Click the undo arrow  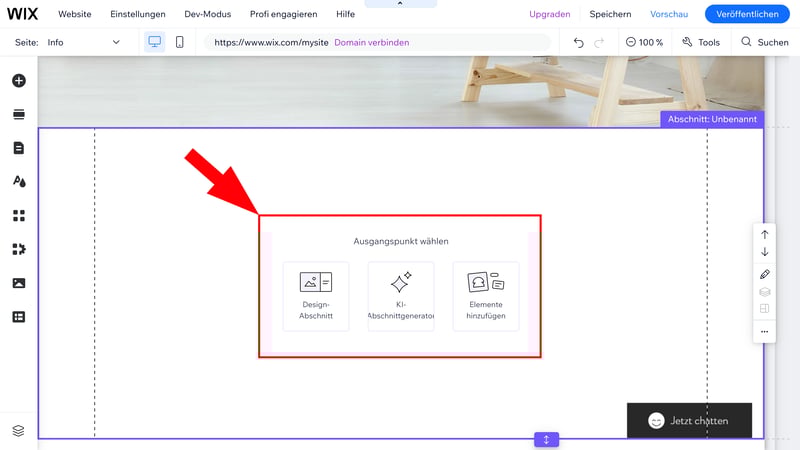coord(578,42)
